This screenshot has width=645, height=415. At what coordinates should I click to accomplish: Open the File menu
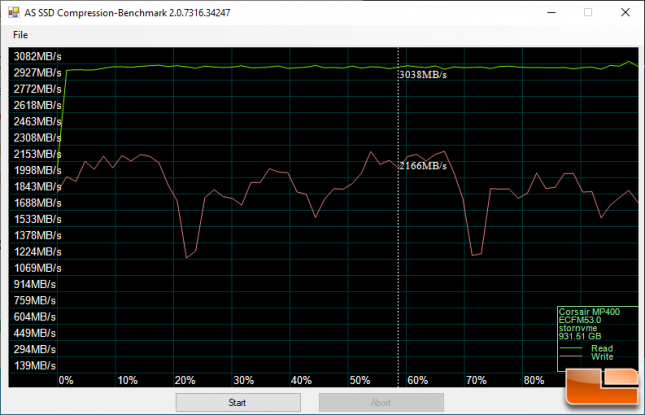tap(20, 35)
